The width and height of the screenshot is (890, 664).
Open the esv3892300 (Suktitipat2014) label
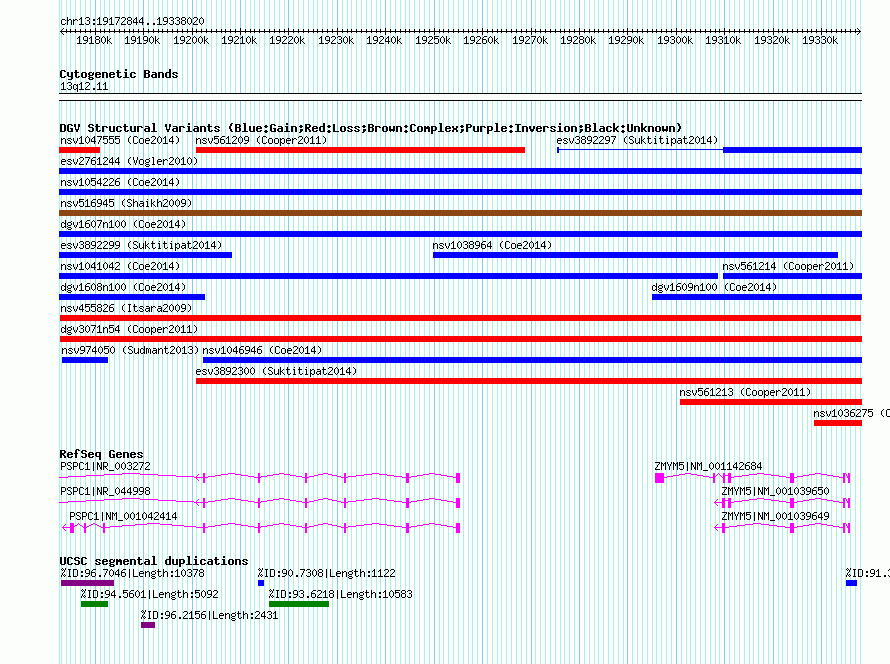(x=276, y=371)
